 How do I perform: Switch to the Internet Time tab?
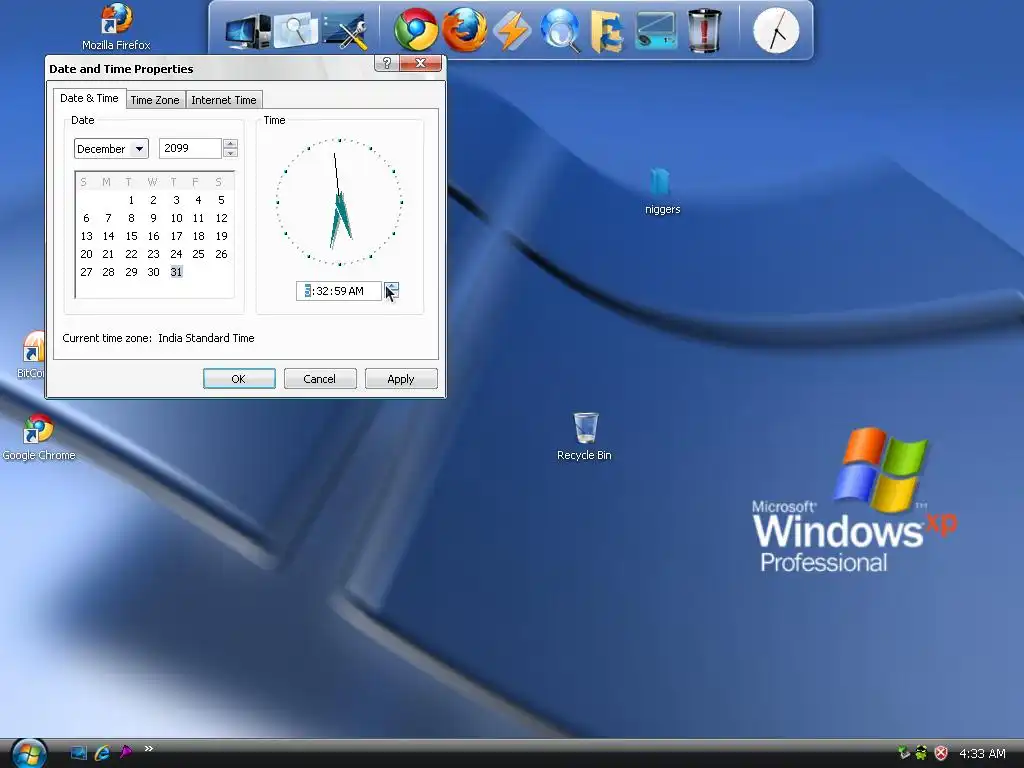point(224,100)
